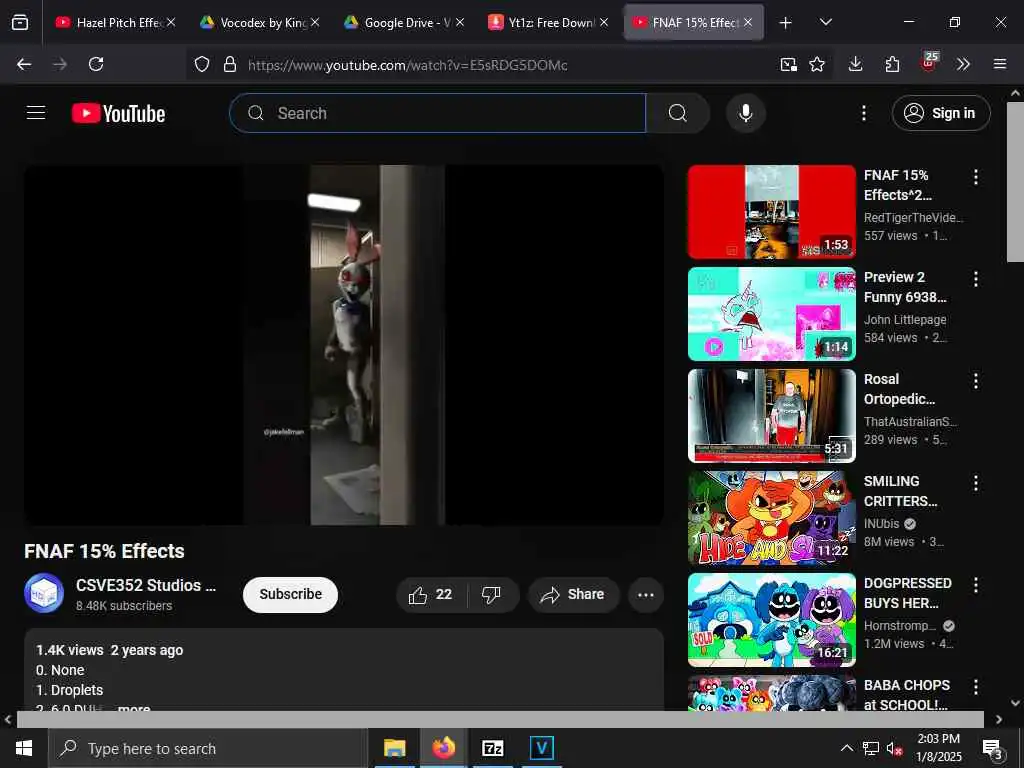Screen dimensions: 1024x768
Task: Open Rosal Ortopedic video thumbnail
Action: [771, 415]
